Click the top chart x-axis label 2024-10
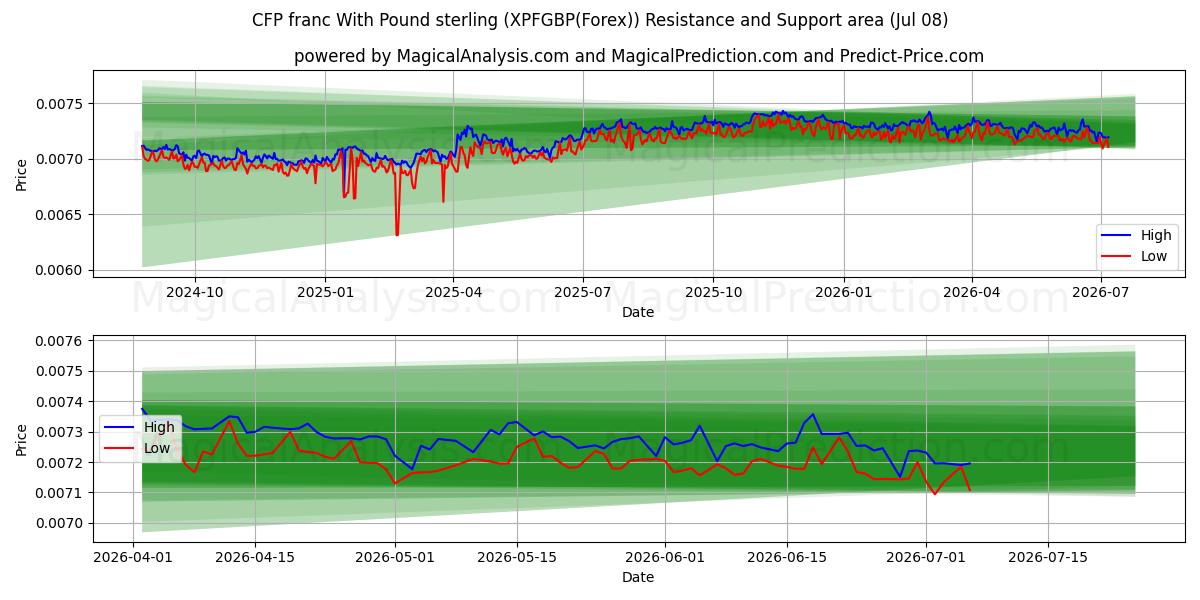This screenshot has height=600, width=1200. [194, 293]
